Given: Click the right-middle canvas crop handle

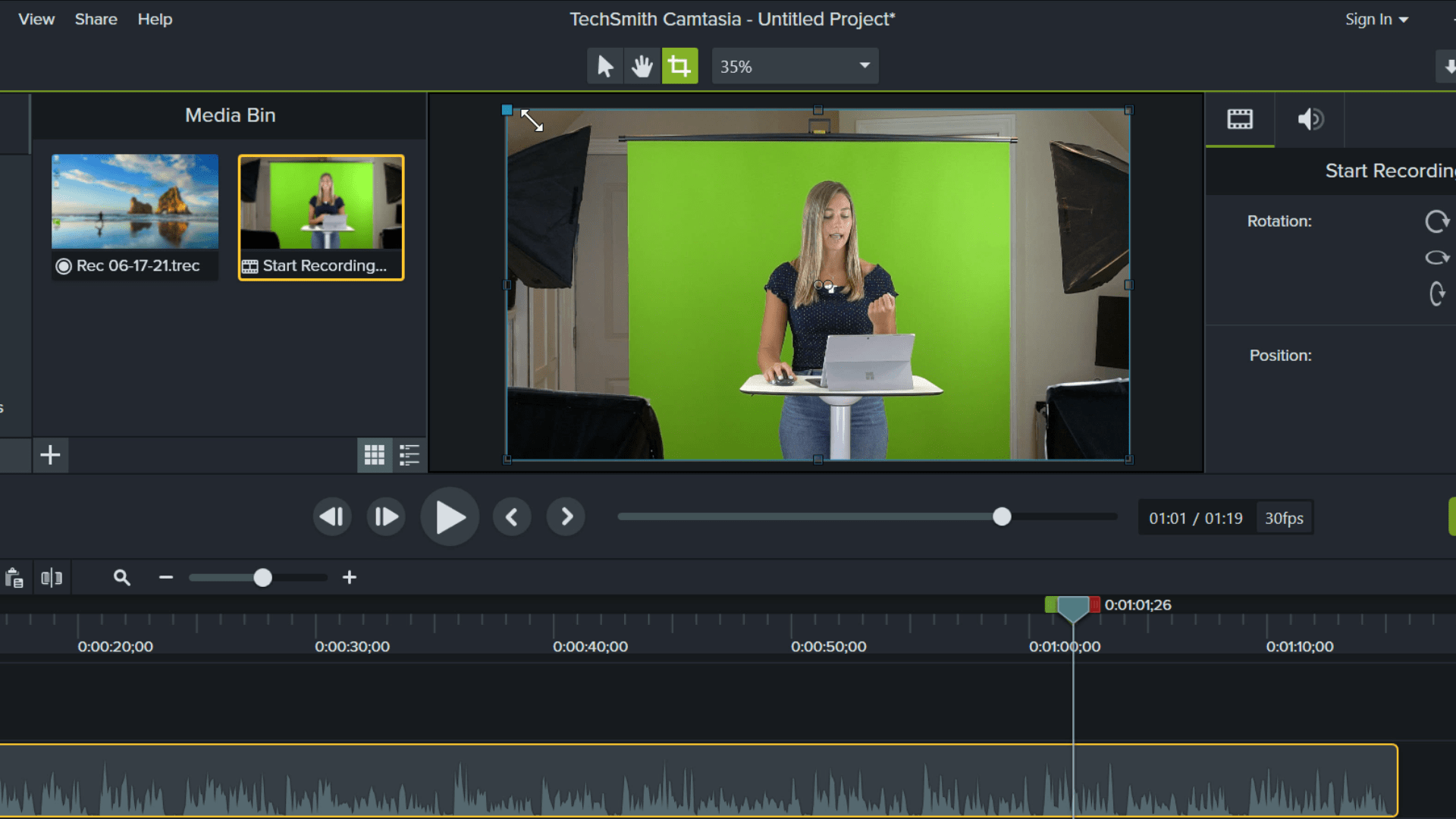Looking at the screenshot, I should coord(1129,285).
